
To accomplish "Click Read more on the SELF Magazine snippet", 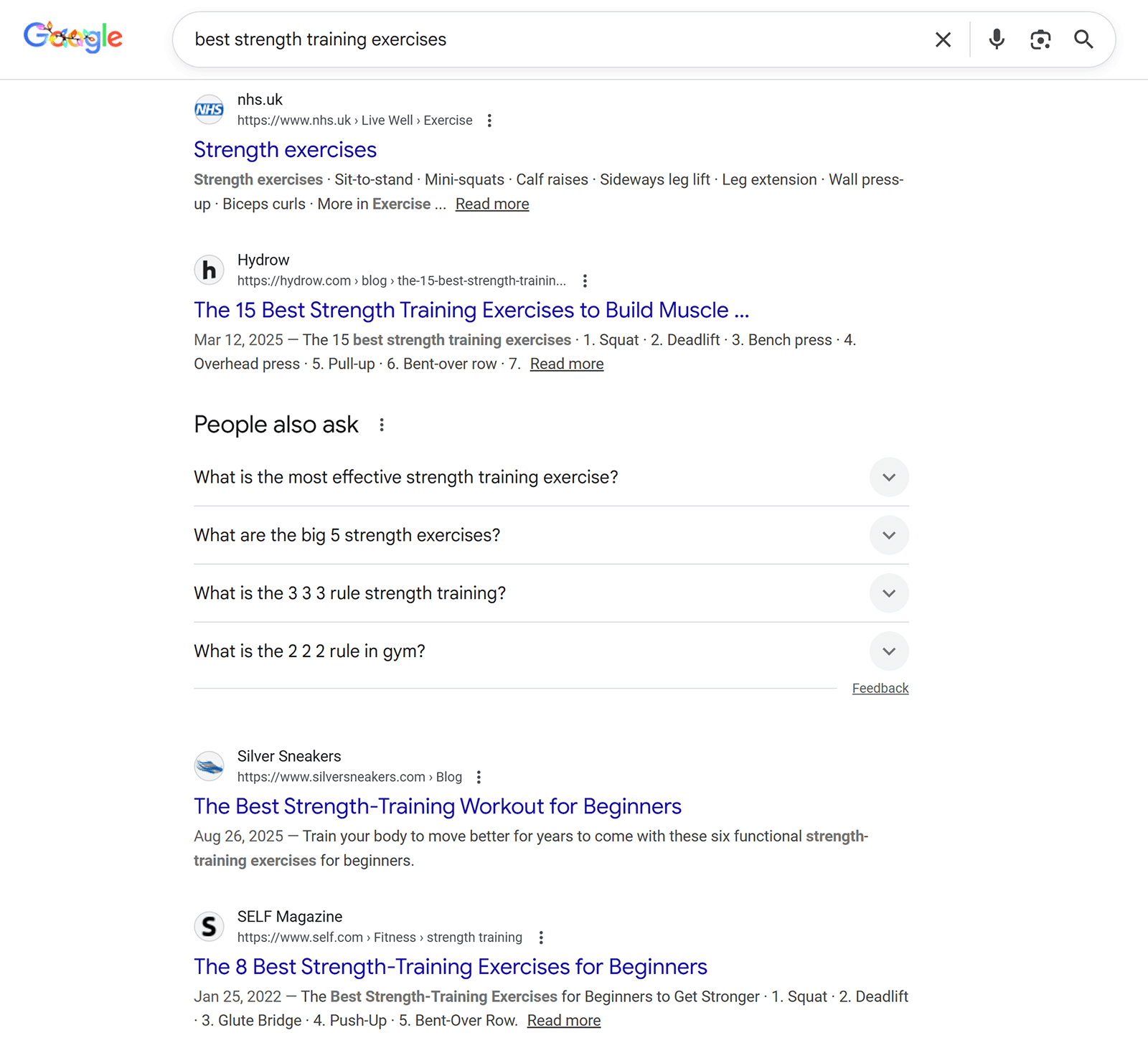I will click(563, 1019).
